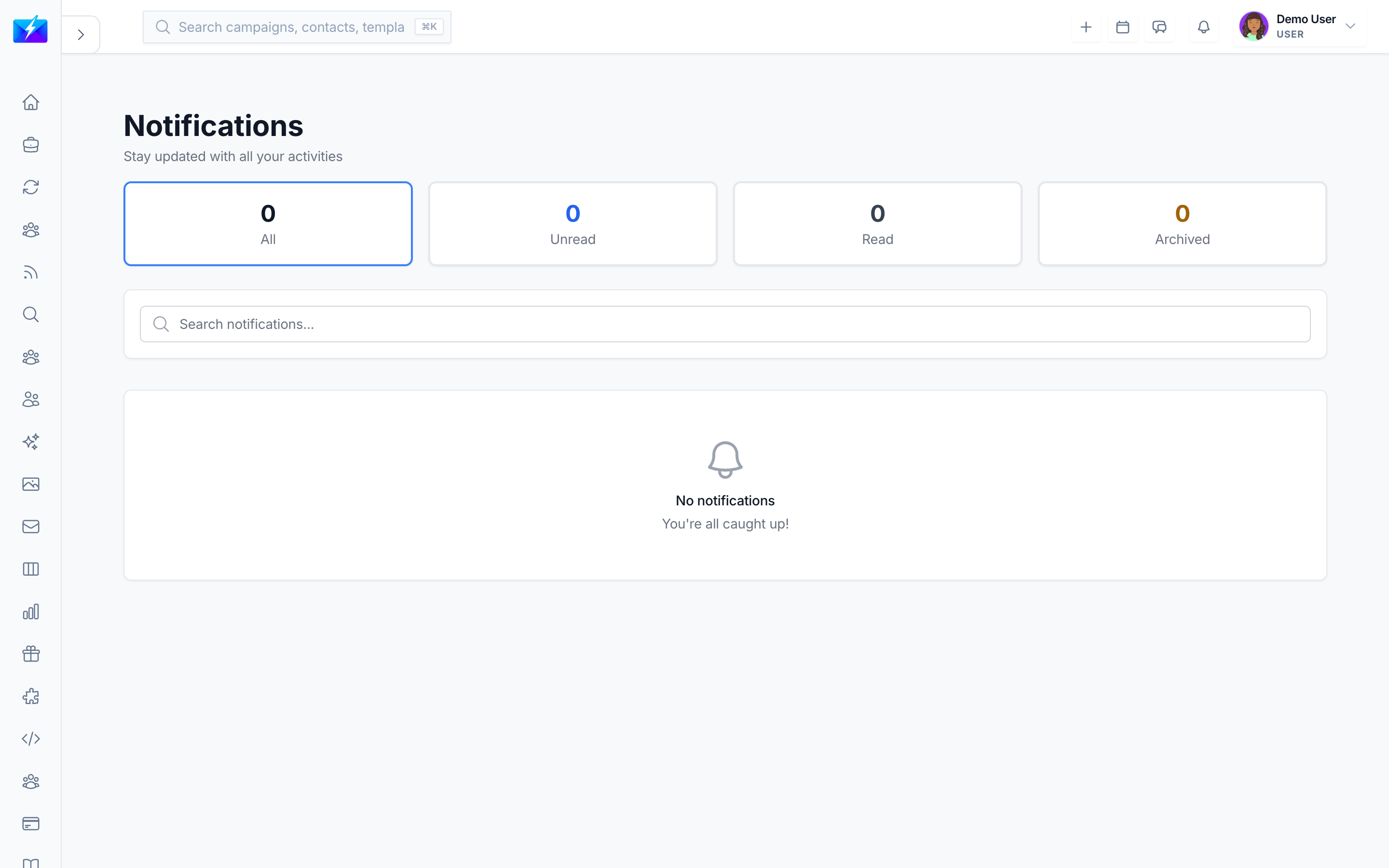Open the sparkles AI sidebar icon
1389x868 pixels.
click(x=30, y=442)
